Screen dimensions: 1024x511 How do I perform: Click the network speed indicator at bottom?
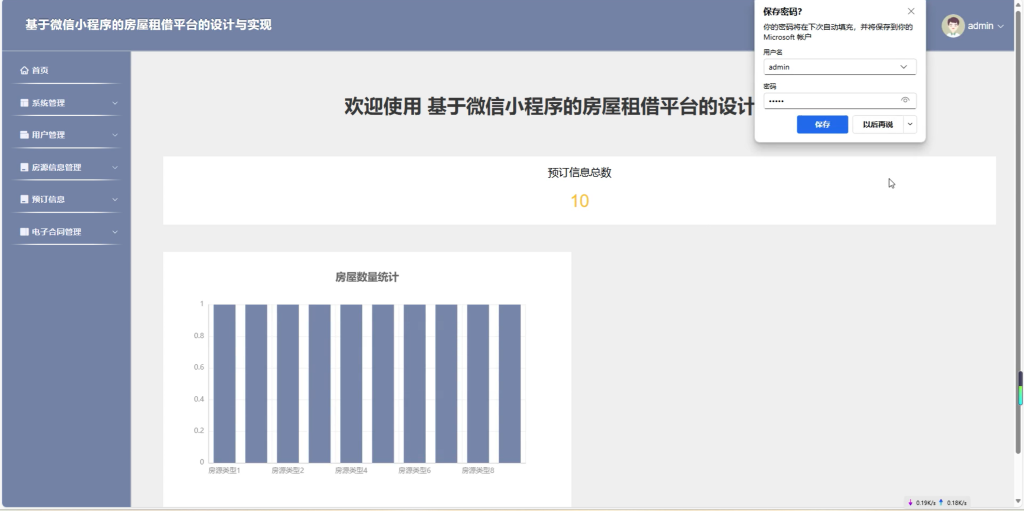click(x=937, y=503)
